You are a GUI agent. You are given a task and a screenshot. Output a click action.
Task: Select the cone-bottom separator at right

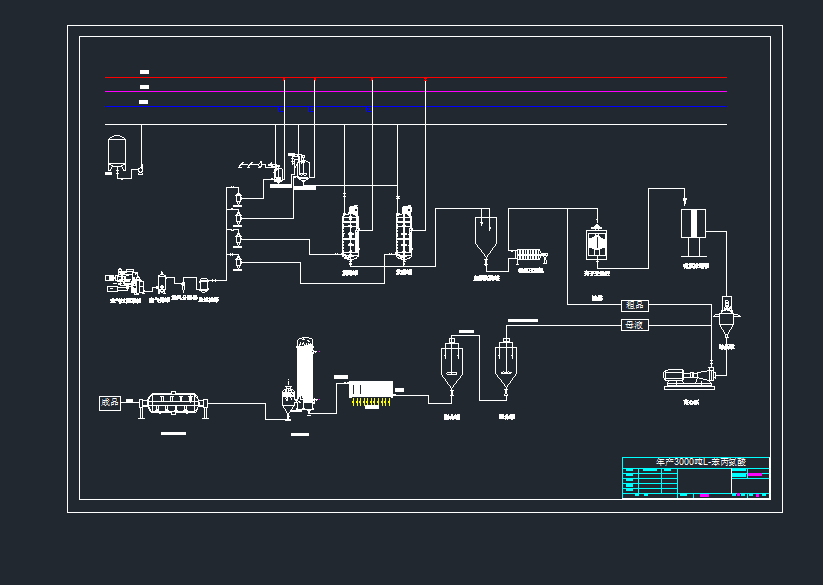point(726,318)
